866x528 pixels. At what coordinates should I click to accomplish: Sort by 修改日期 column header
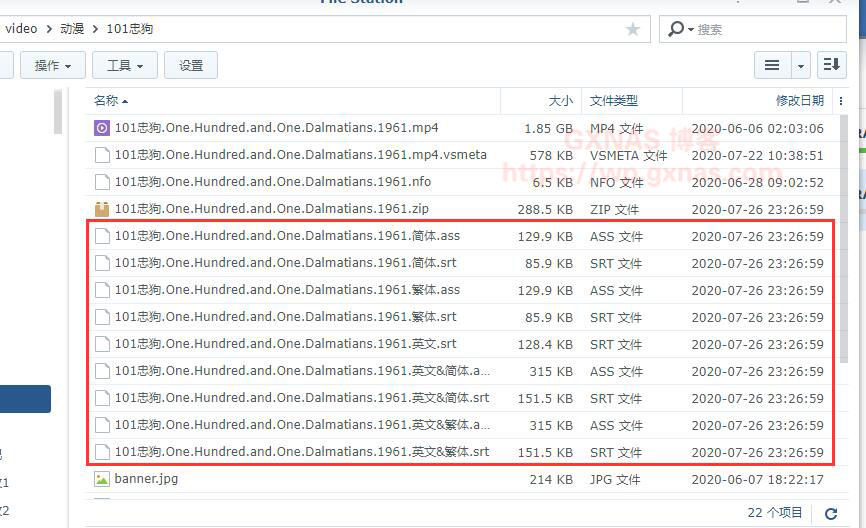click(799, 101)
